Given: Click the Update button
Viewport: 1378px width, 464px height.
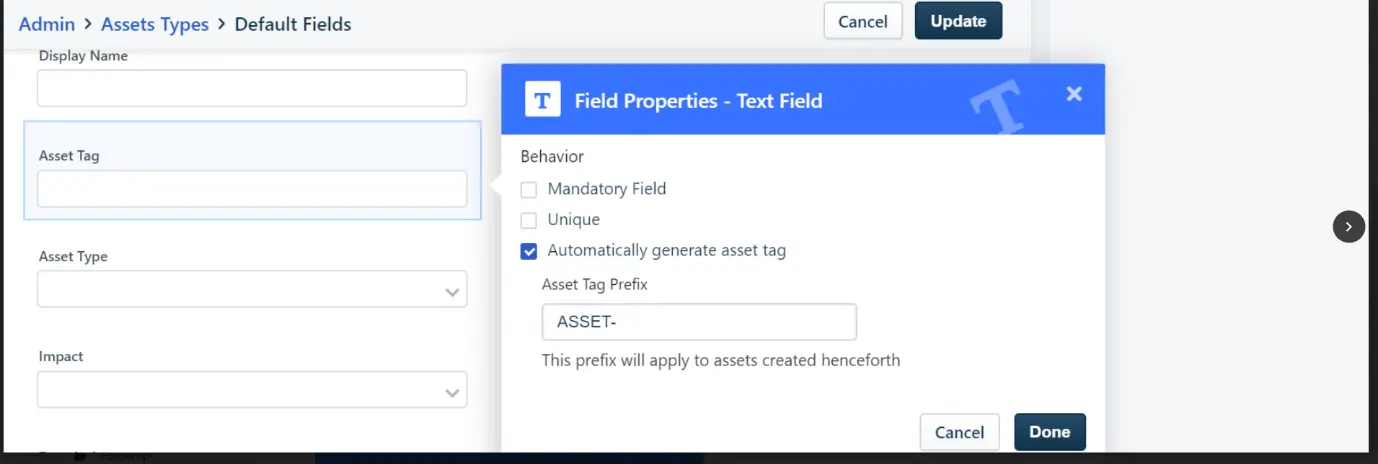Looking at the screenshot, I should [x=958, y=21].
